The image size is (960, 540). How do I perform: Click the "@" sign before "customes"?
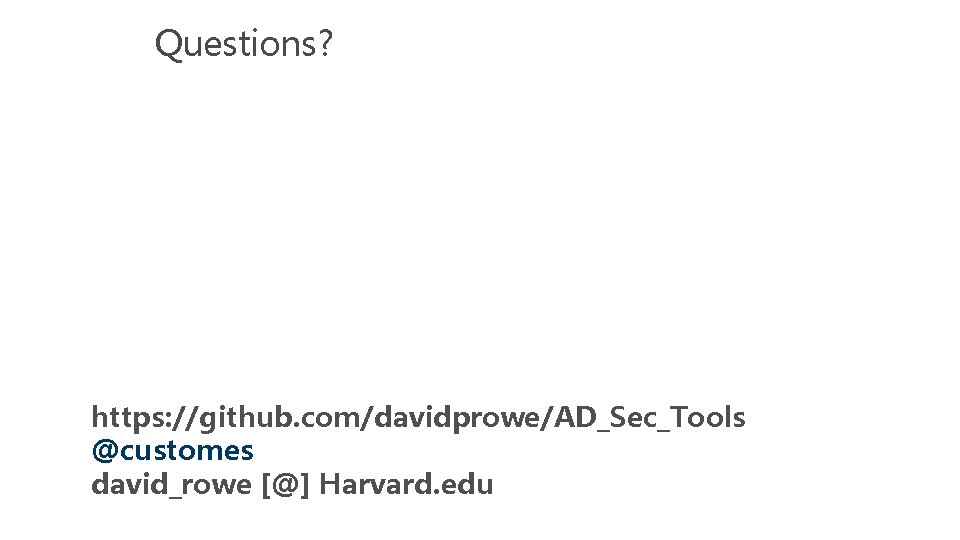[104, 451]
